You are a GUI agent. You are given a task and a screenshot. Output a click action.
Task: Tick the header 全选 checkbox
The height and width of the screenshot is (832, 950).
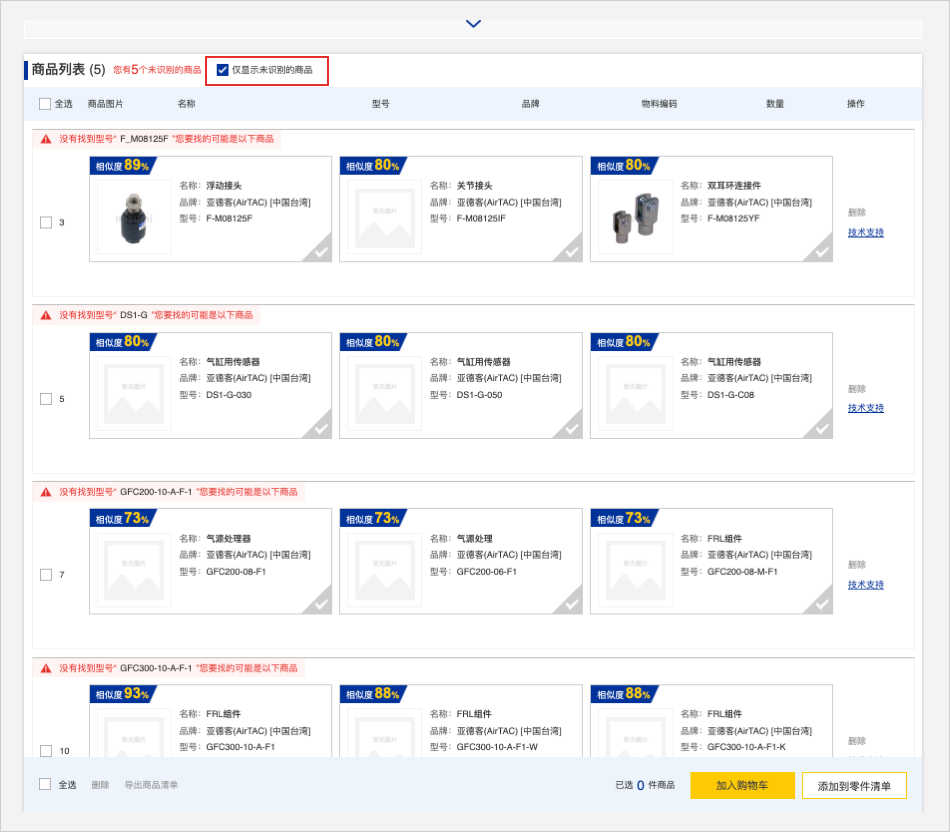45,104
